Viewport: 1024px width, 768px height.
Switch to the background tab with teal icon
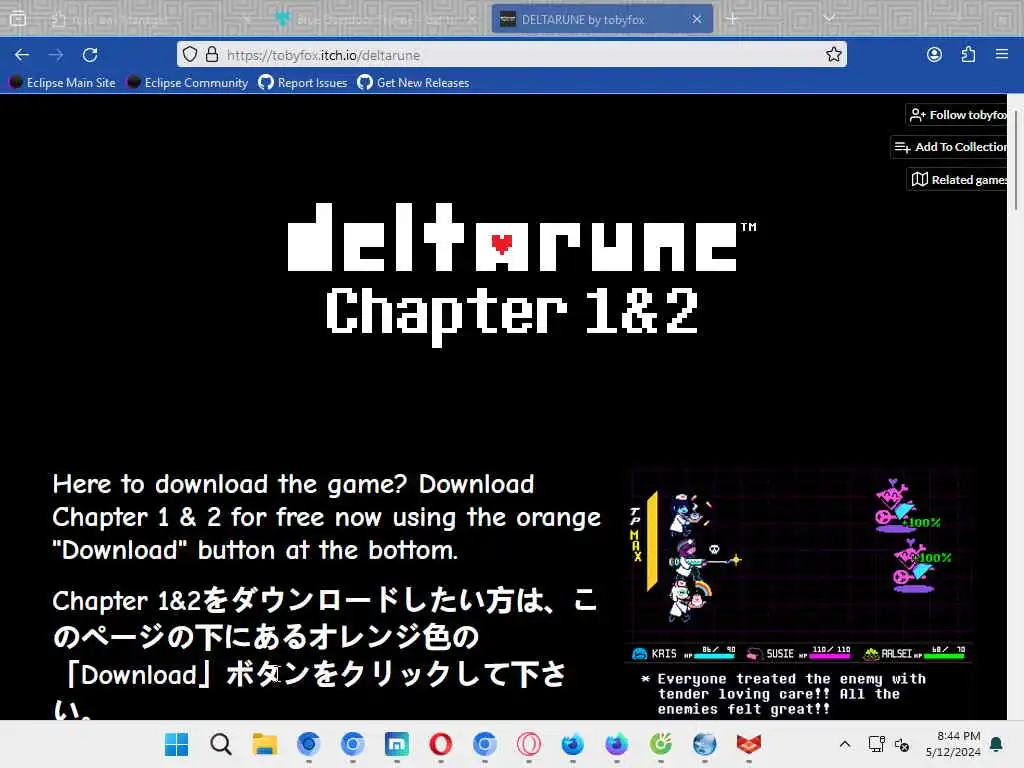coord(376,19)
